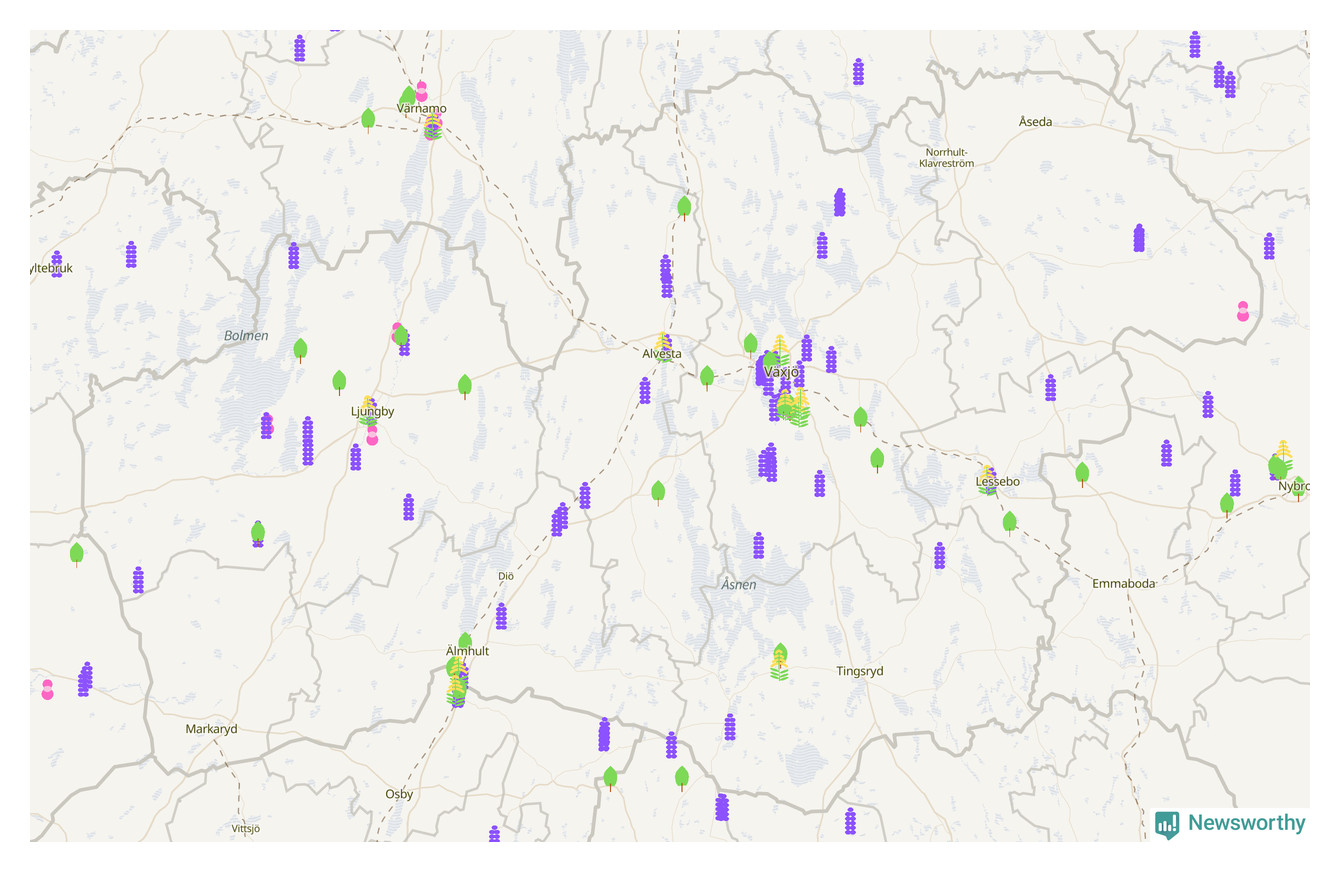The width and height of the screenshot is (1340, 872).
Task: Click the Lessebo town label
Action: pyautogui.click(x=998, y=482)
